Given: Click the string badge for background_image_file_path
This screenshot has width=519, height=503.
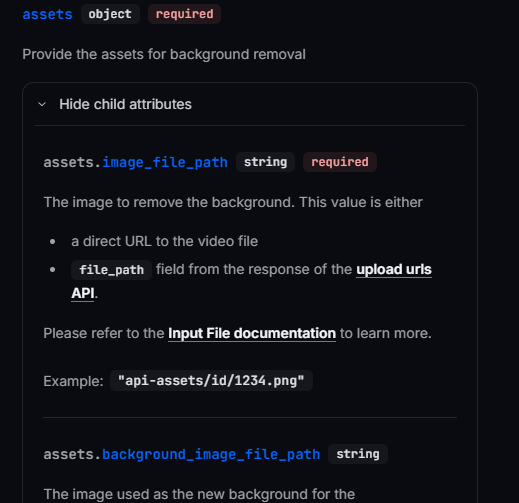Looking at the screenshot, I should coord(358,454).
